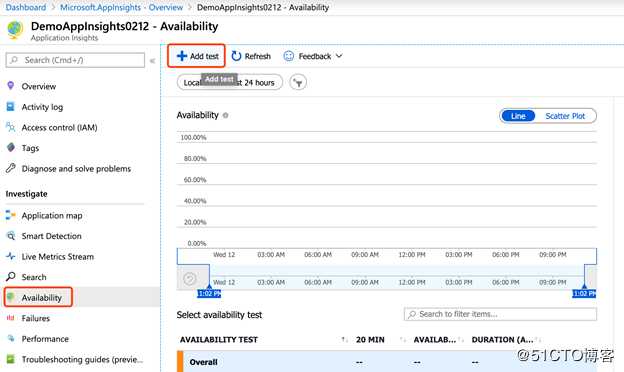Image resolution: width=624 pixels, height=372 pixels.
Task: Open the Smart Detection page
Action: click(x=51, y=236)
